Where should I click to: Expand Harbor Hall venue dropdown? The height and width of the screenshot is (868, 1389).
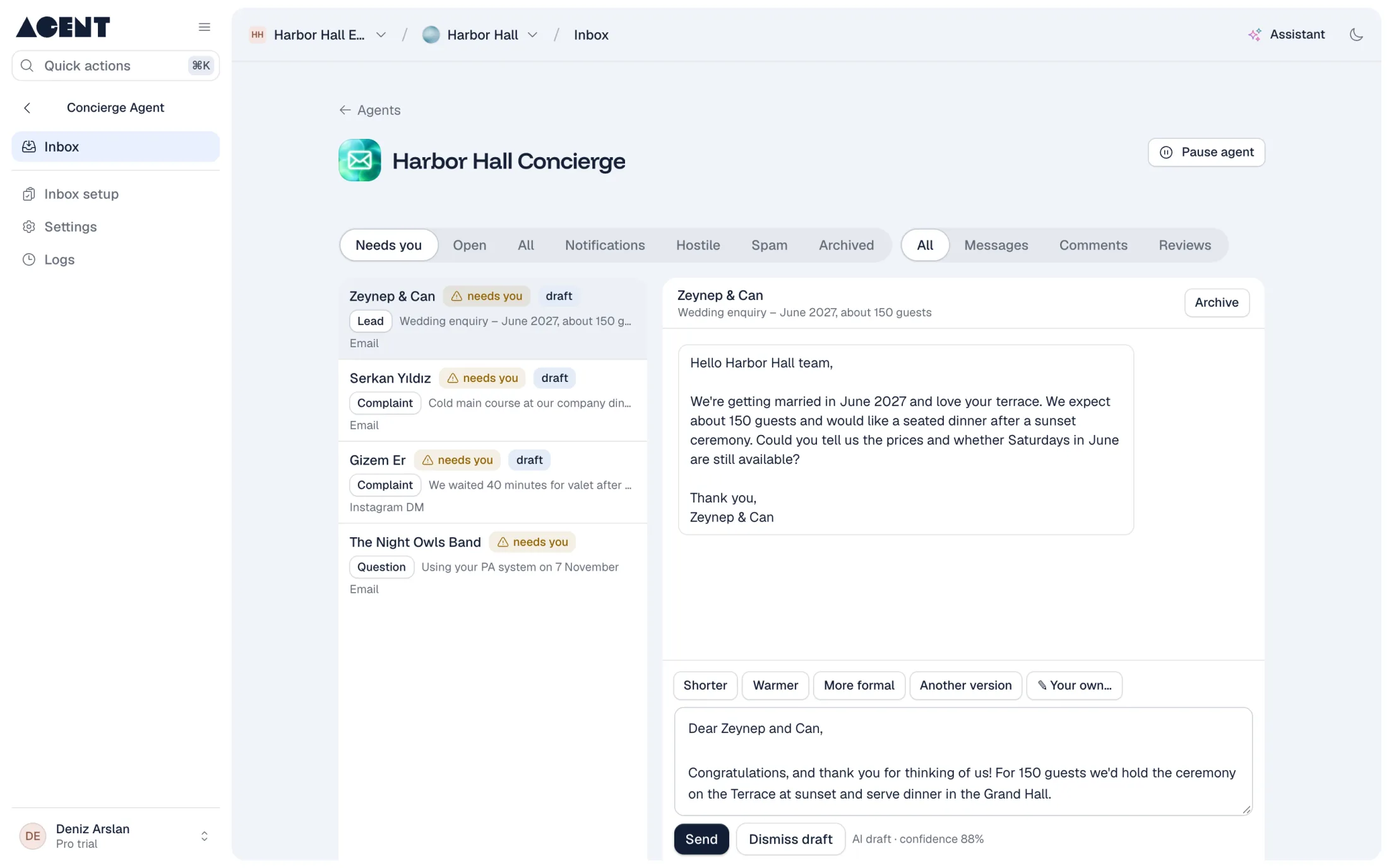(x=532, y=35)
